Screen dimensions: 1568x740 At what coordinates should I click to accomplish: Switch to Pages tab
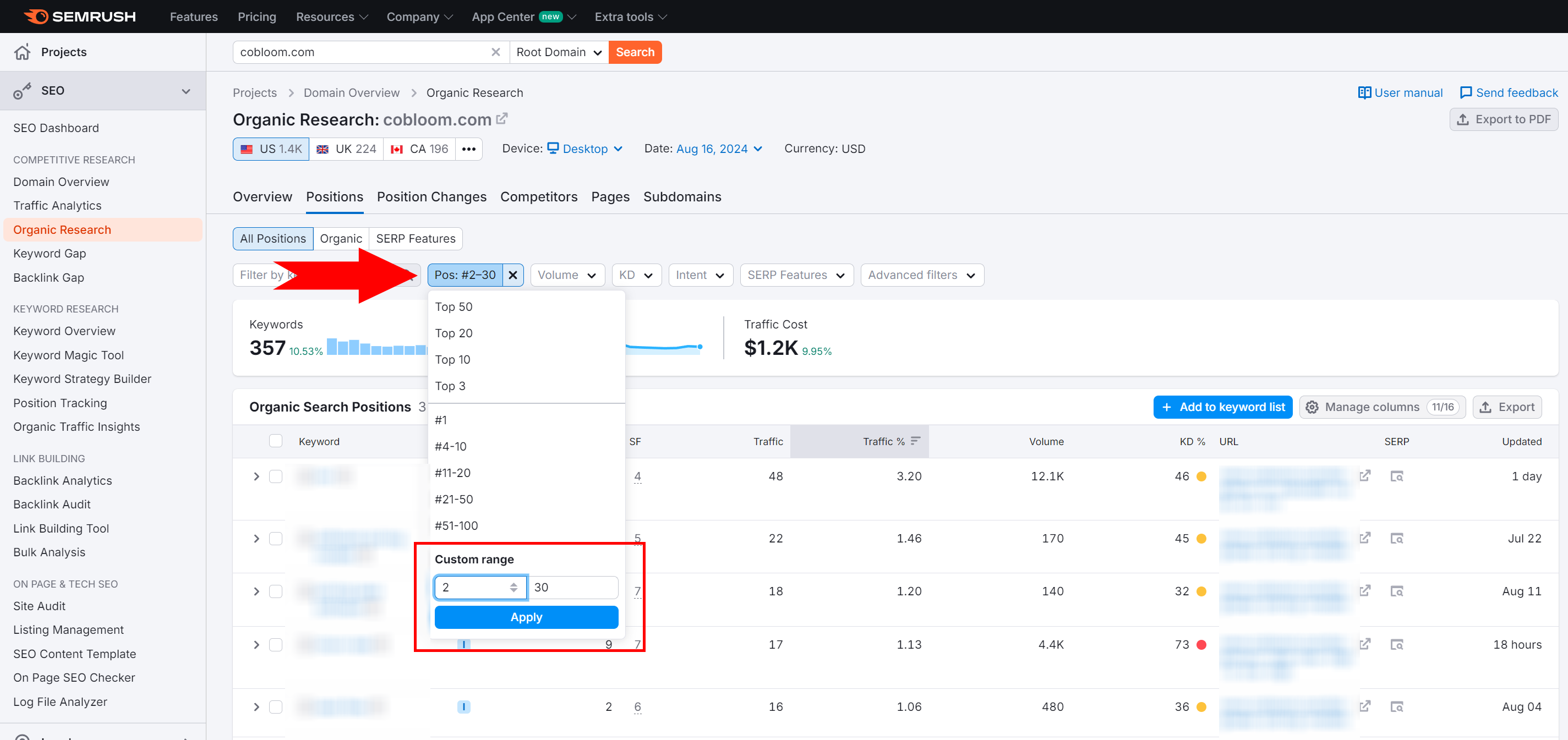pyautogui.click(x=610, y=197)
